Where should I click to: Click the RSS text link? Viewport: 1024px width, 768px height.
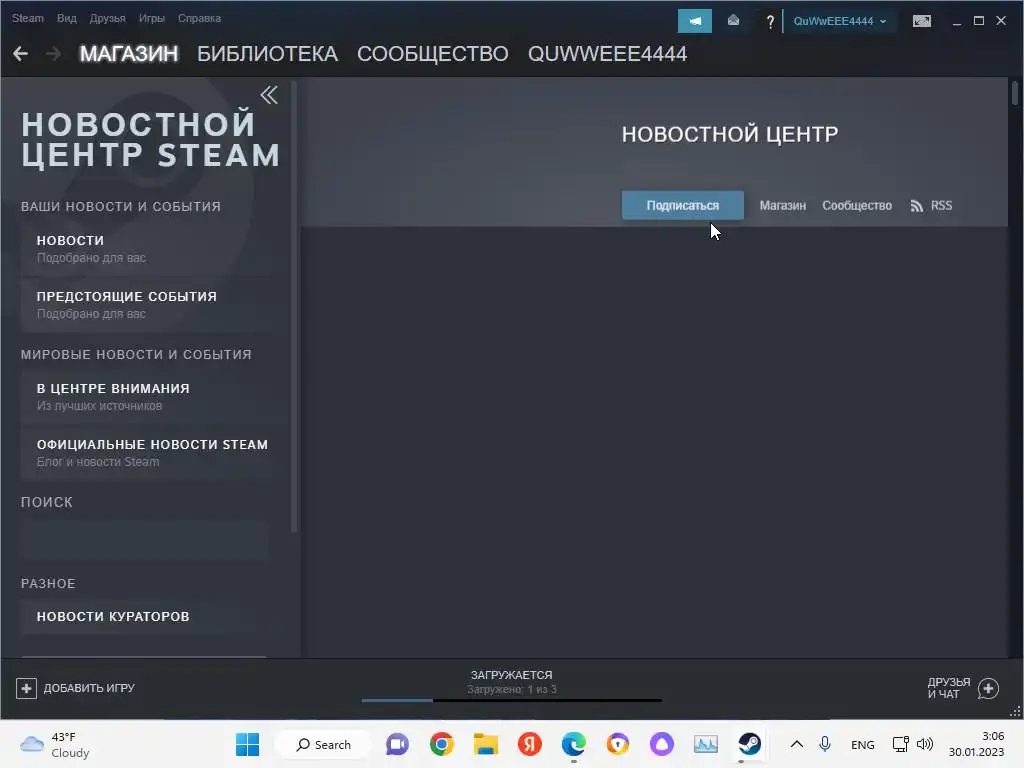(941, 206)
